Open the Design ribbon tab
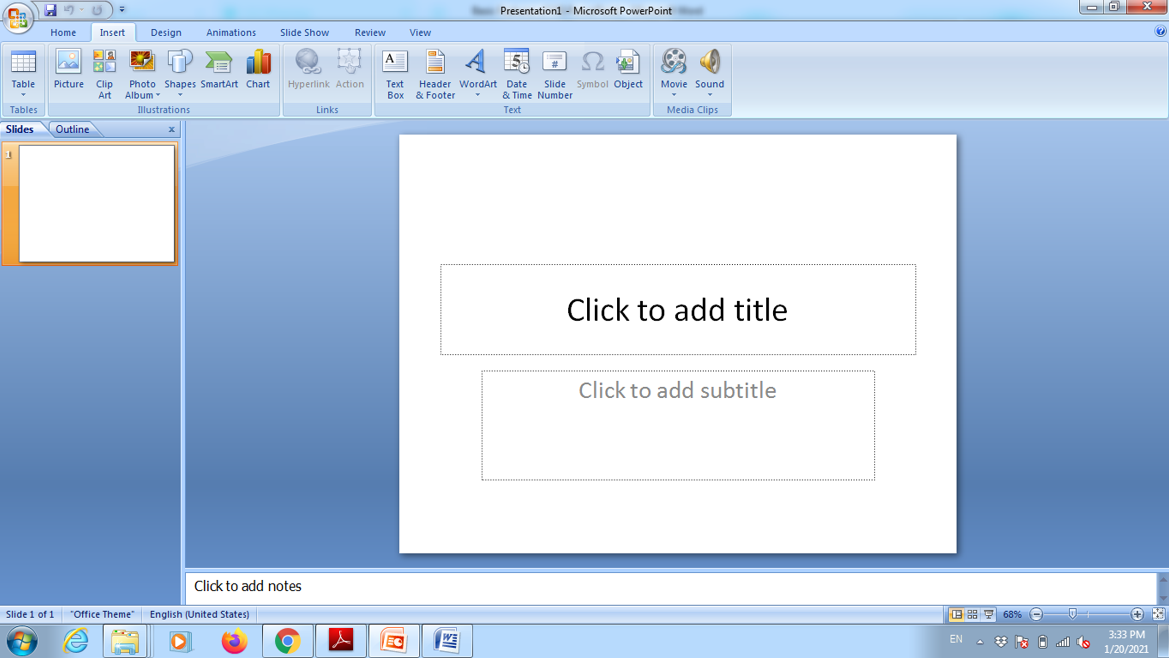 [x=166, y=32]
